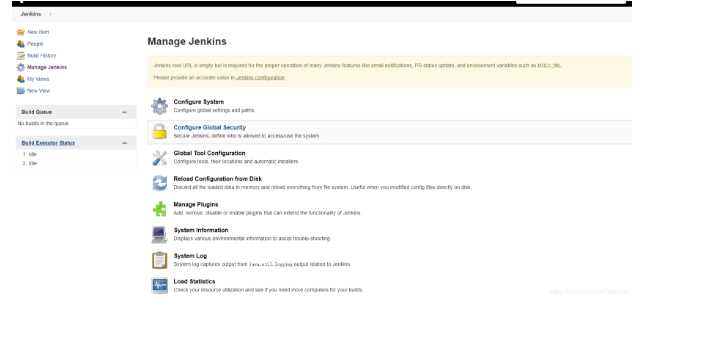Select Manage Jenkins text in sidebar
The width and height of the screenshot is (718, 360).
point(47,67)
